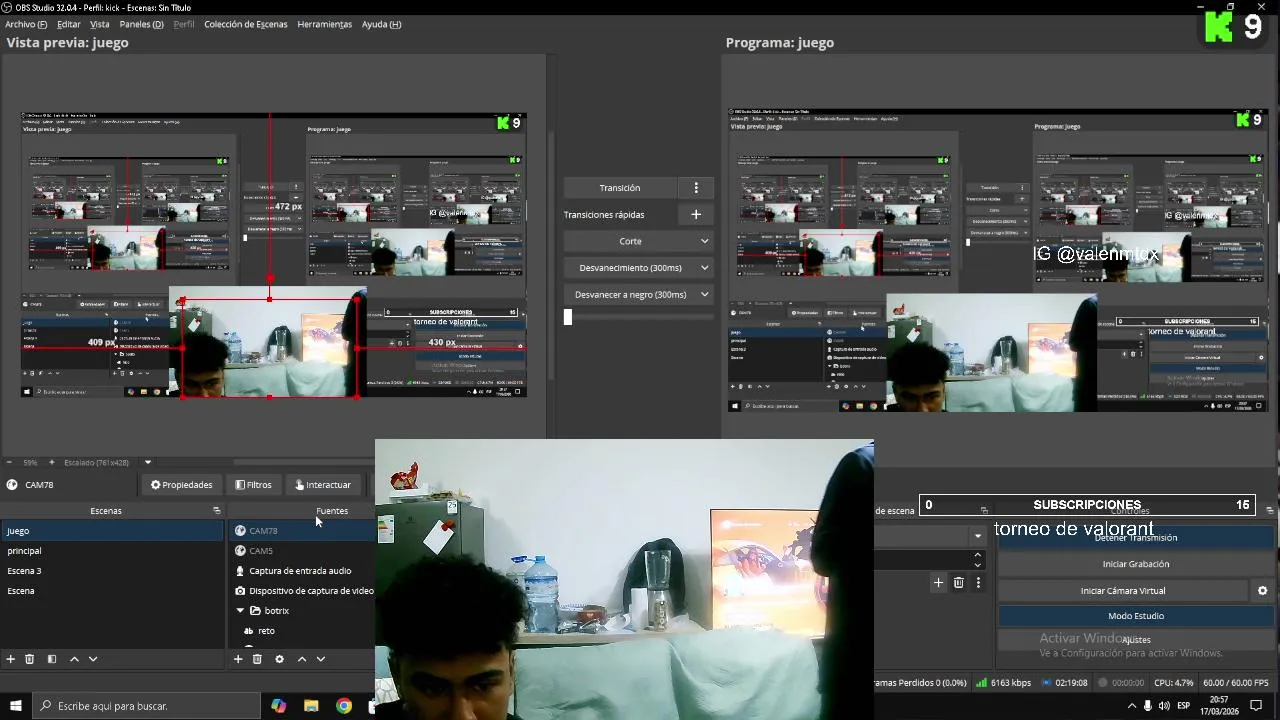
Task: Click Iniciar Cámara Virtual
Action: pos(1123,591)
